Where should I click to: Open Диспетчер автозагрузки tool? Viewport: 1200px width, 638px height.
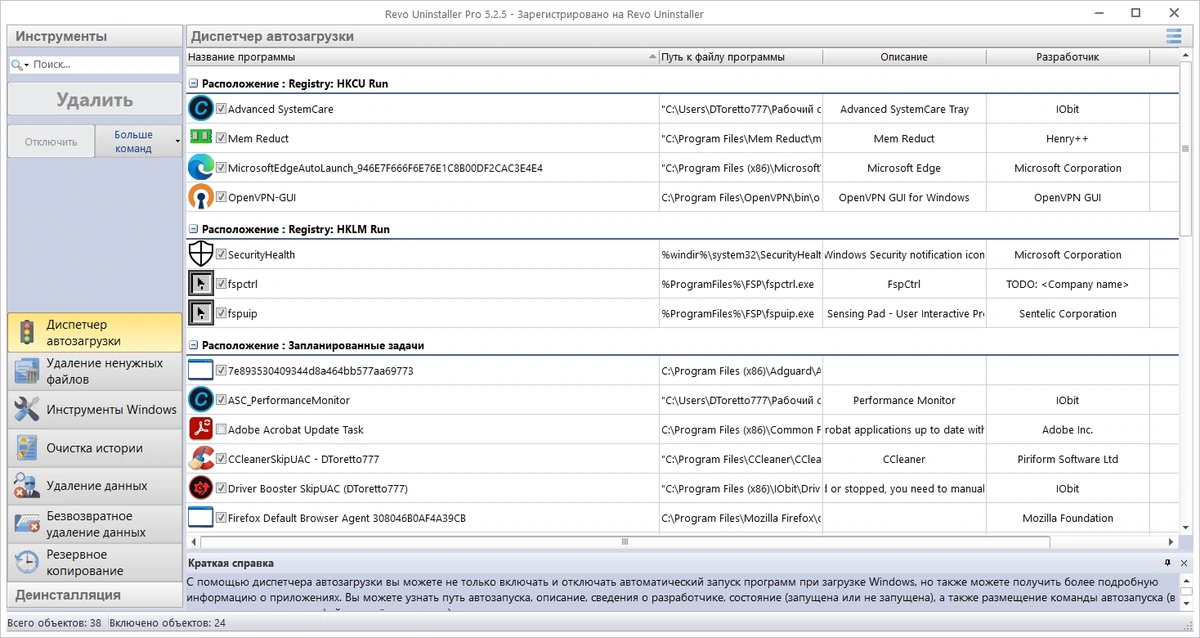95,333
